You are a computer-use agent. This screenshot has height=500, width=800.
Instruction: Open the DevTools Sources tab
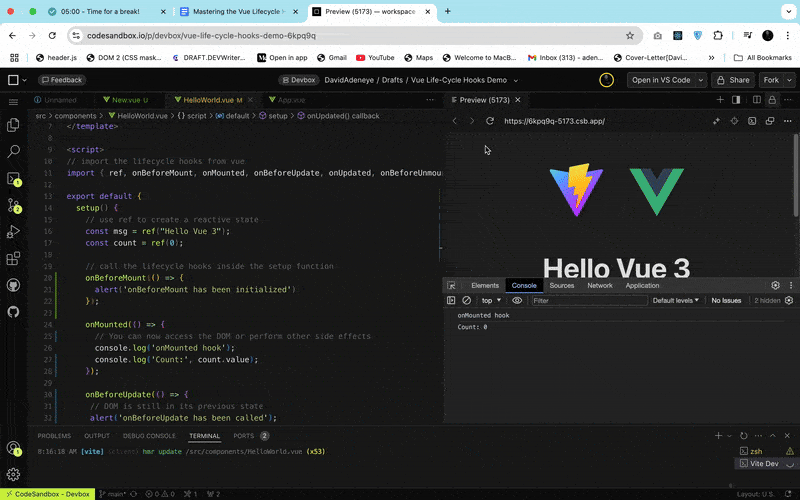[562, 286]
